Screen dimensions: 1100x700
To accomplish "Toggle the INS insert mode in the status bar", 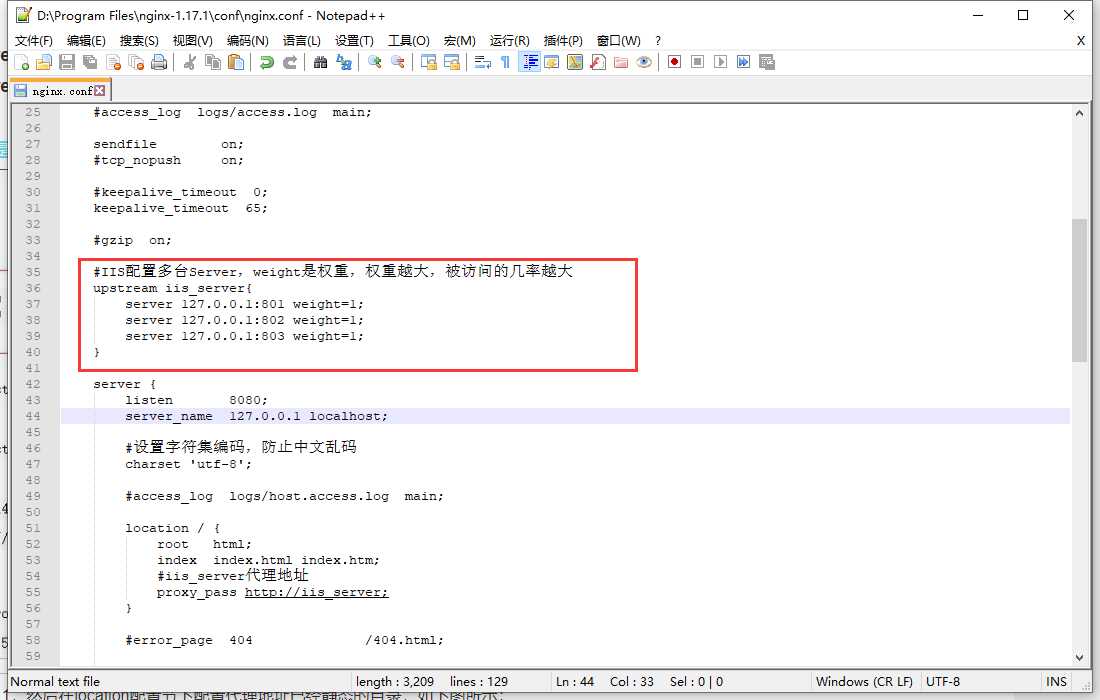I will 1057,682.
